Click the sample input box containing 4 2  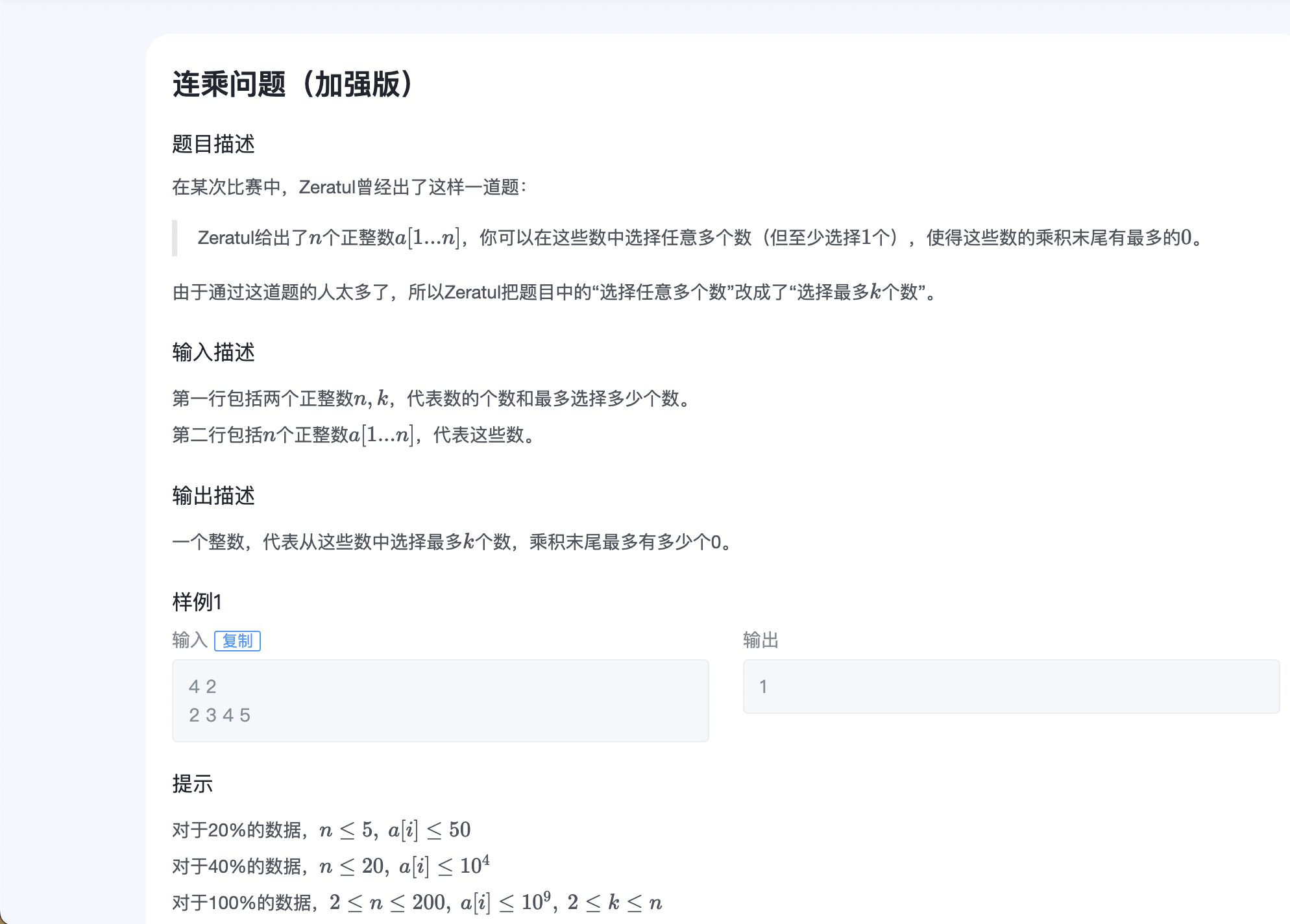(440, 701)
